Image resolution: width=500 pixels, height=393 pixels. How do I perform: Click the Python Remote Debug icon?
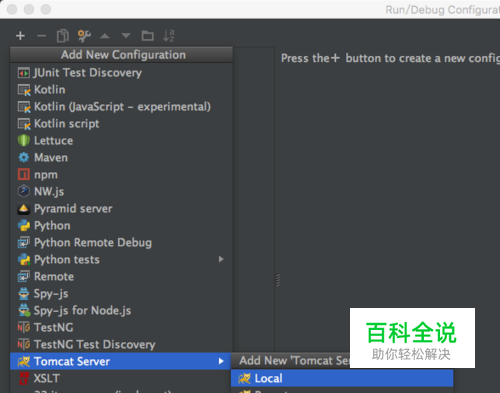click(24, 242)
